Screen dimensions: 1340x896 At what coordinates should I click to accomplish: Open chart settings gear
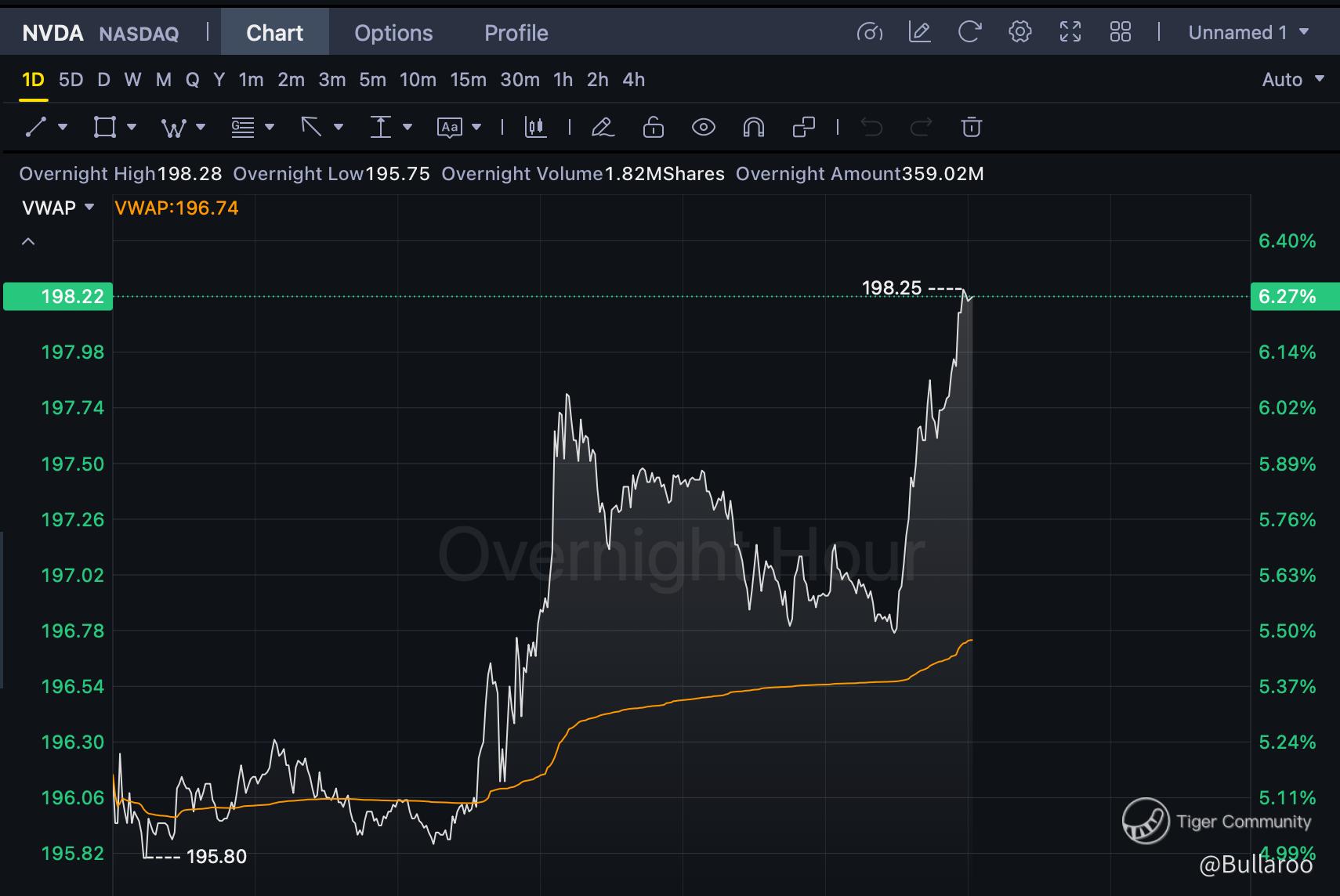1019,32
